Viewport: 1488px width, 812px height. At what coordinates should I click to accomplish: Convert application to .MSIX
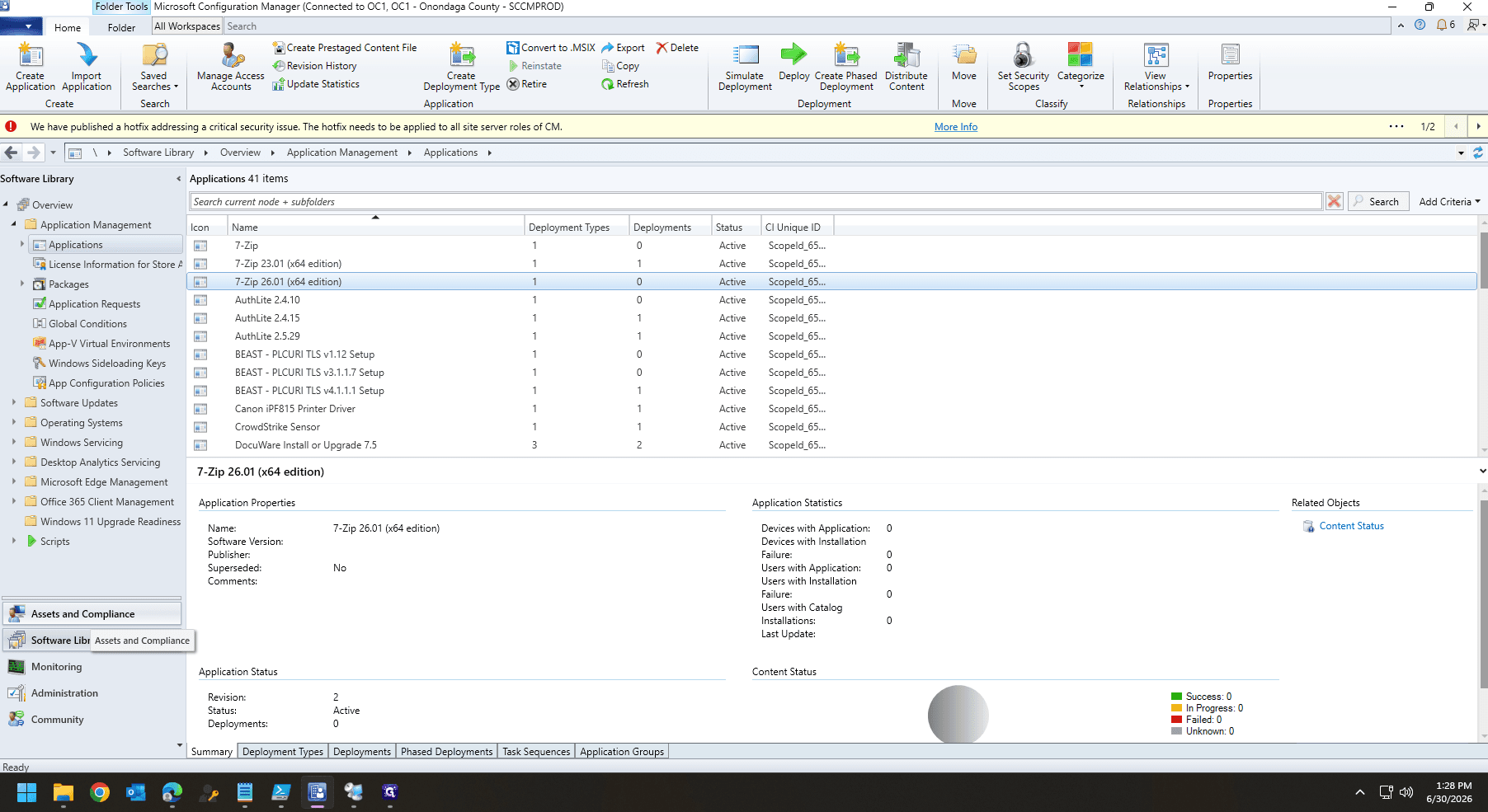point(551,48)
